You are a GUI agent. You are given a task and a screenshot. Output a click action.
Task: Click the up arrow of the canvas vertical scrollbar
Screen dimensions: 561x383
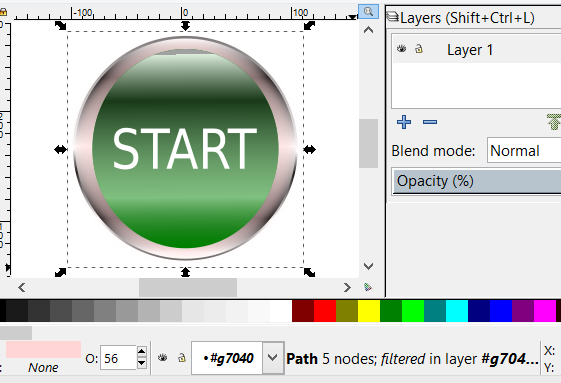pyautogui.click(x=368, y=30)
